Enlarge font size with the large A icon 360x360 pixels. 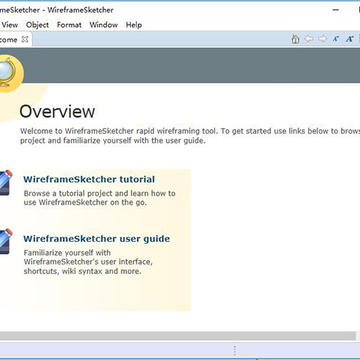(x=349, y=39)
